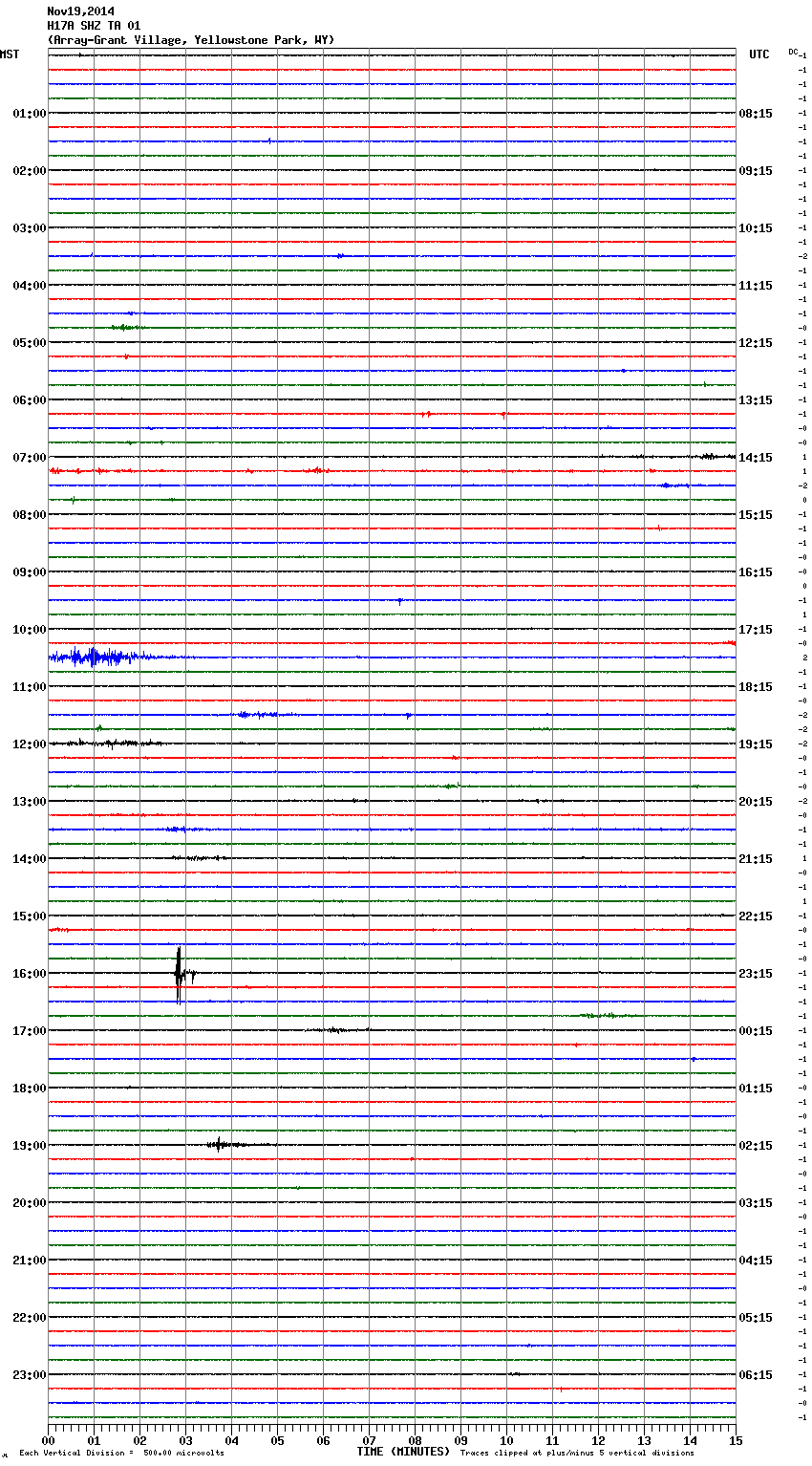The width and height of the screenshot is (812, 1466).
Task: Select the 04:00 MST row label
Action: point(29,286)
